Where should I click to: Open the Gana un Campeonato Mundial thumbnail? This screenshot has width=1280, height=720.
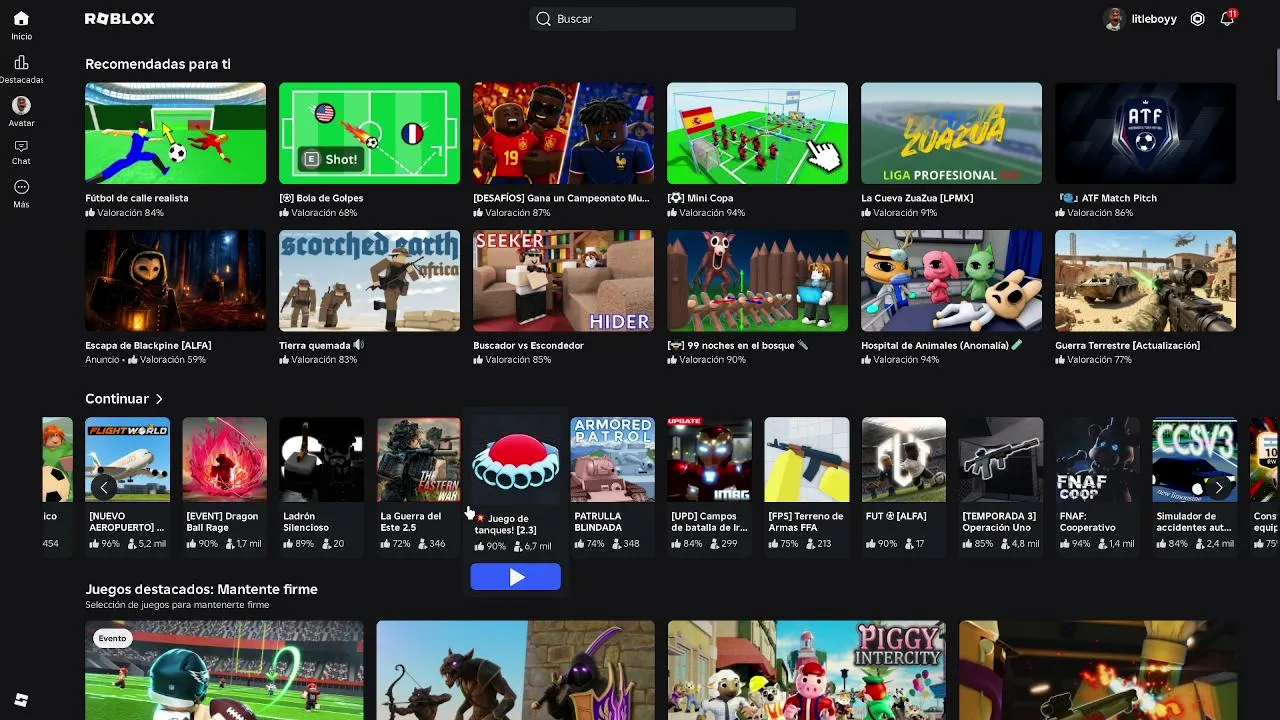(x=563, y=133)
